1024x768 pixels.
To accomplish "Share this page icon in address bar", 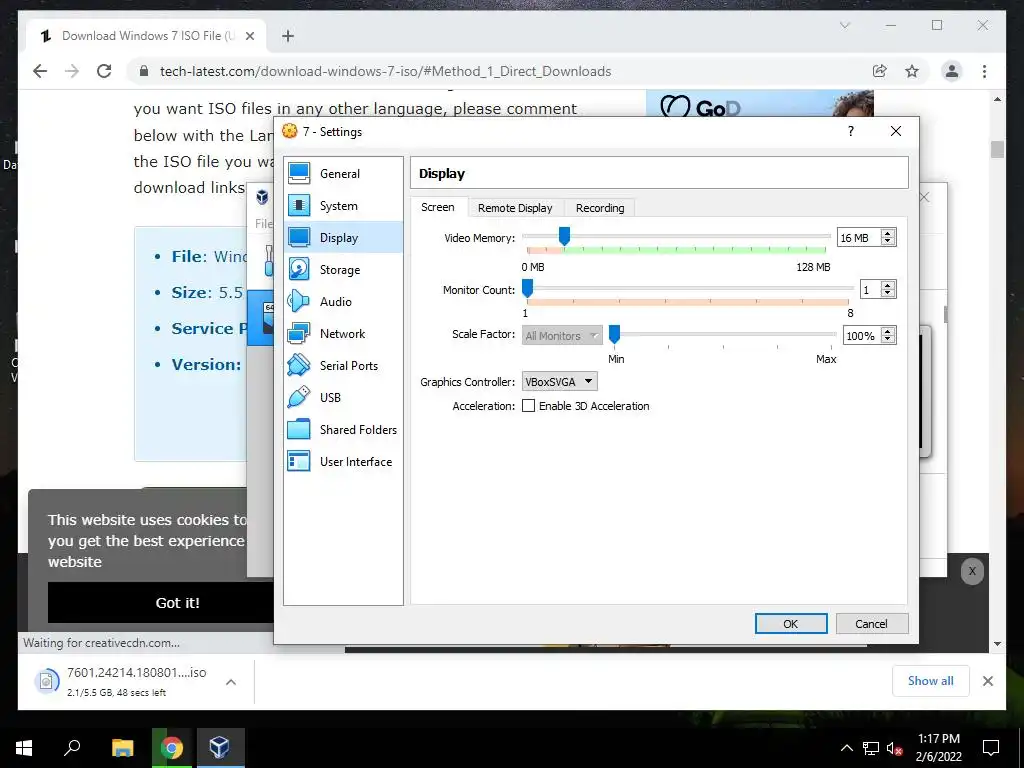I will [x=880, y=71].
